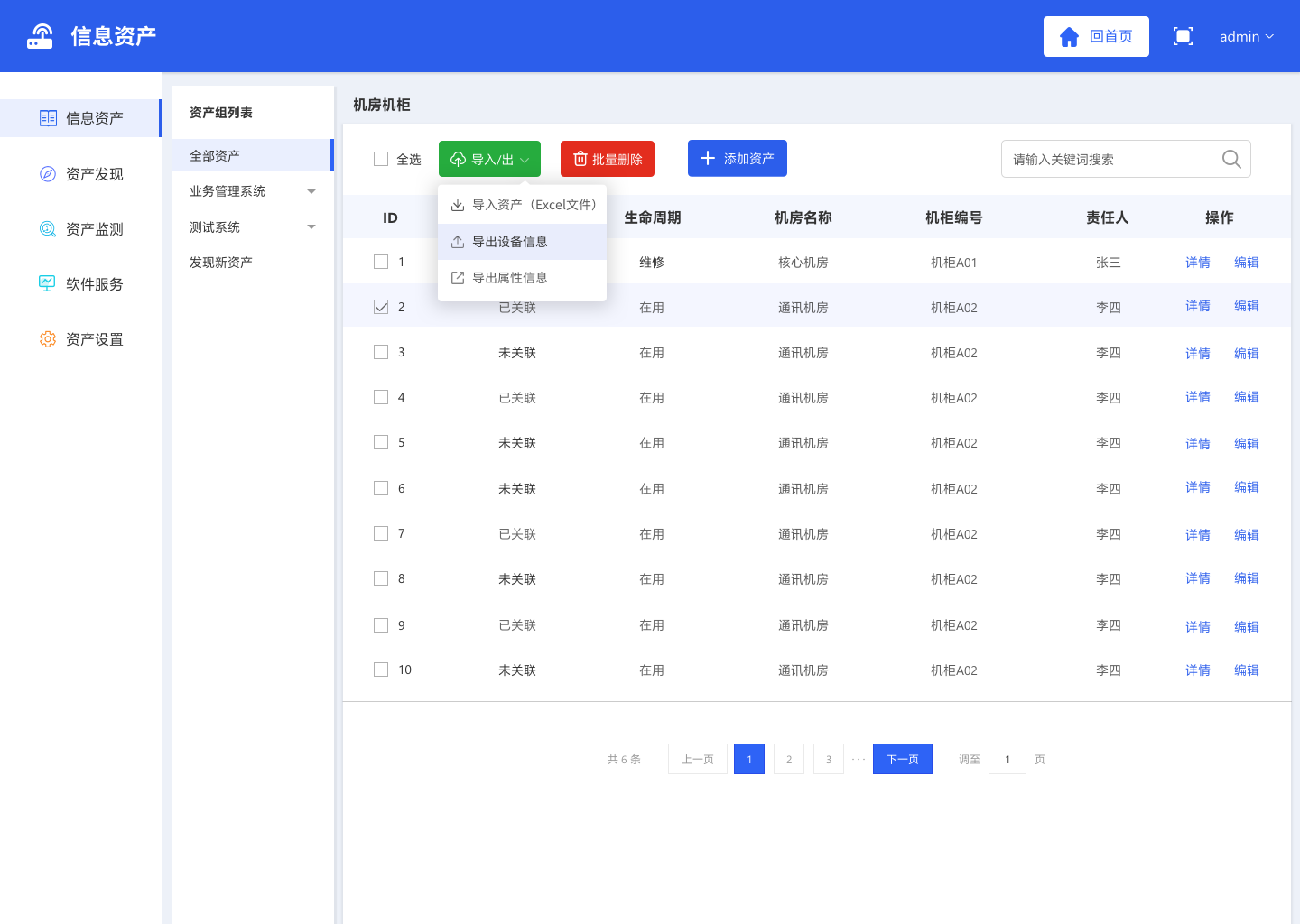Viewport: 1300px width, 924px height.
Task: Toggle the fullscreen icon in header
Action: pos(1183,36)
